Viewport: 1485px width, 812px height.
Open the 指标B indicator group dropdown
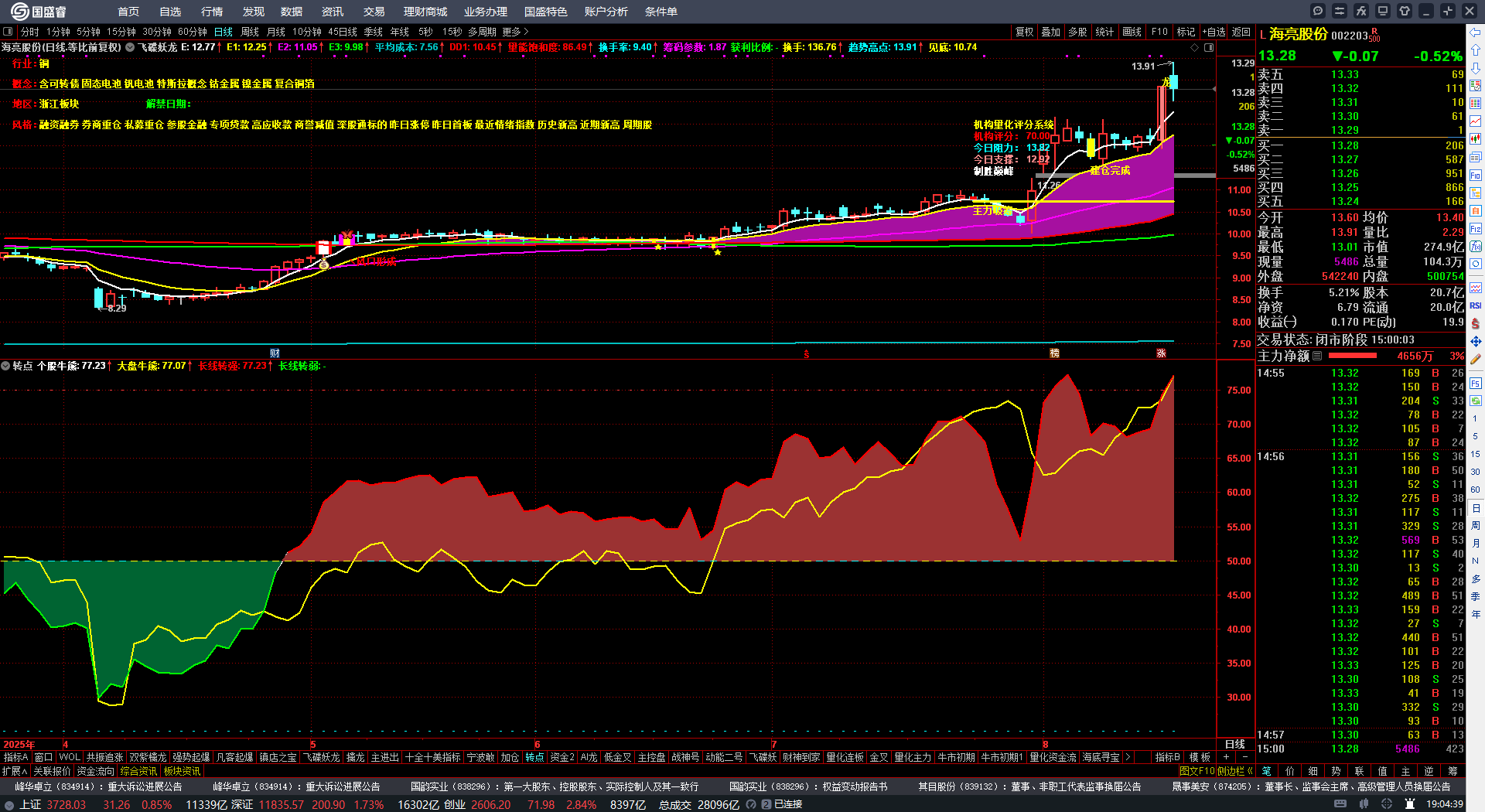(x=1167, y=757)
